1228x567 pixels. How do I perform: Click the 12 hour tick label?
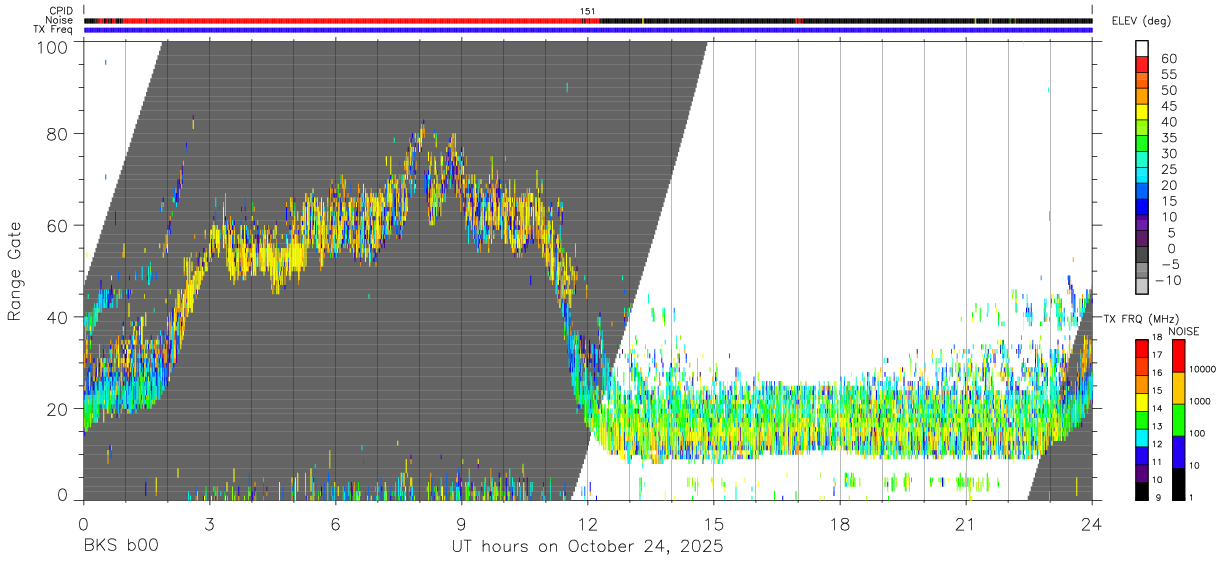(588, 524)
